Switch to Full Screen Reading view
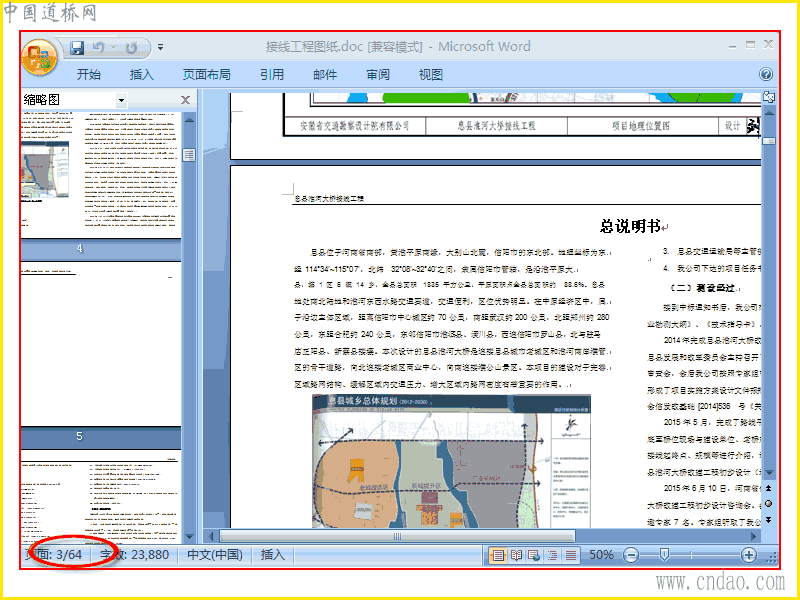 [516, 555]
